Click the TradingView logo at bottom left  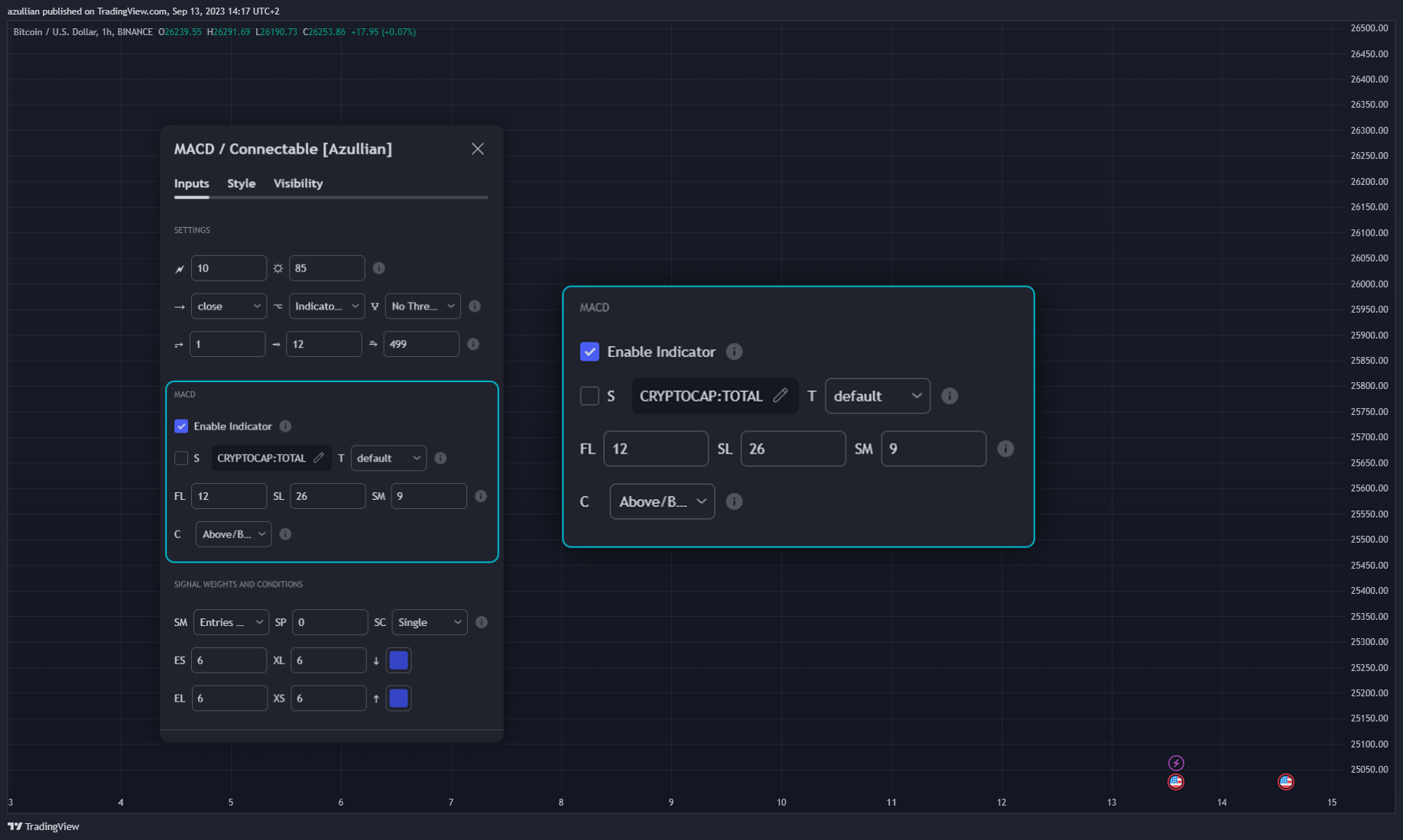click(44, 826)
